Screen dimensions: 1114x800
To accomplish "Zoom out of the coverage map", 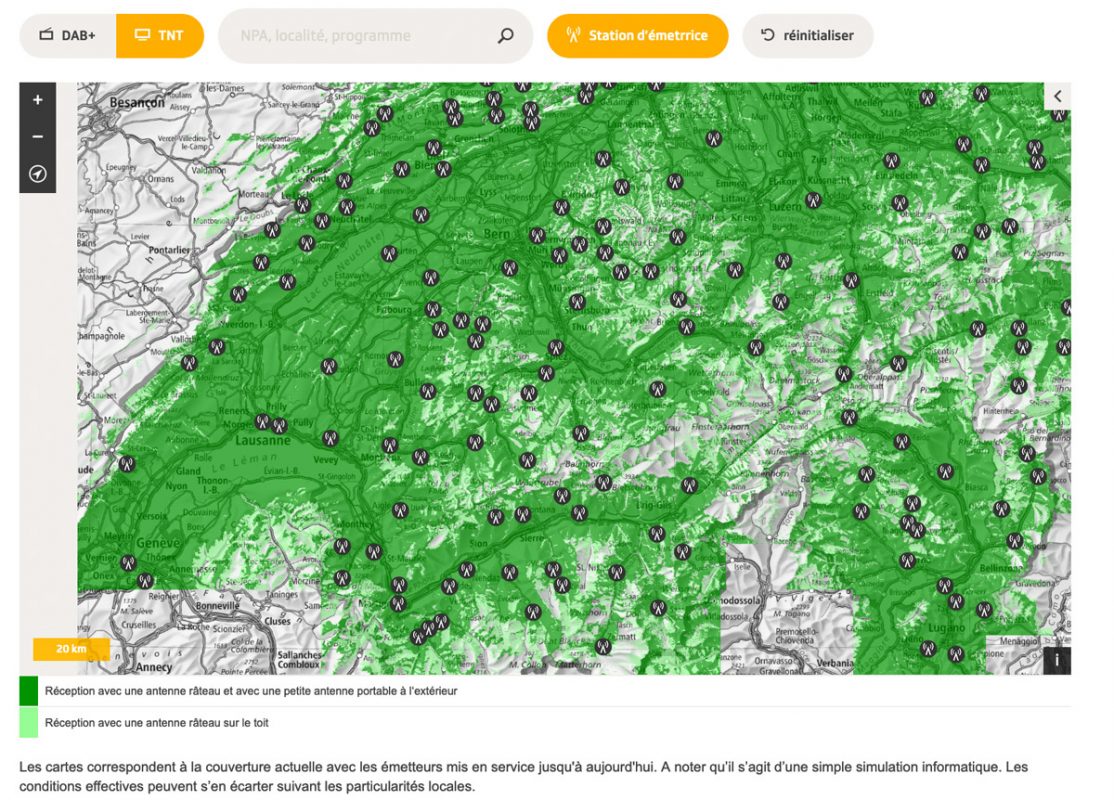I will tap(38, 136).
